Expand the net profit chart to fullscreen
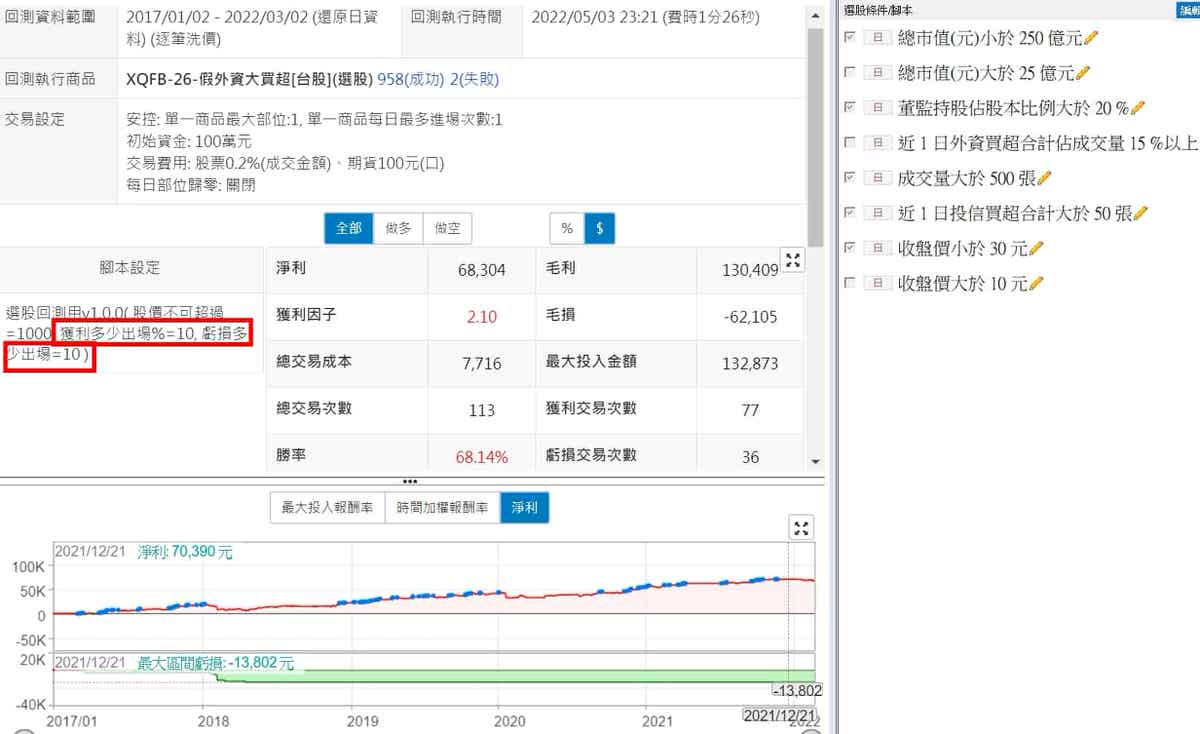 [801, 528]
